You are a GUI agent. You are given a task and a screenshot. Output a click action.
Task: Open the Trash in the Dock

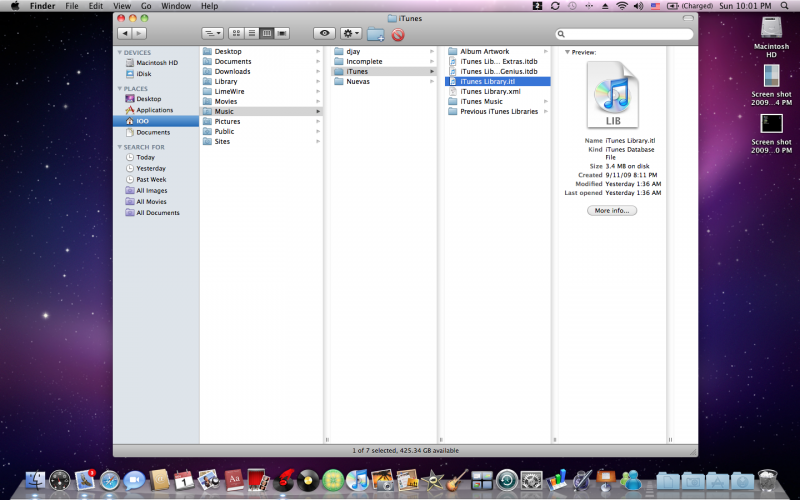coord(767,480)
